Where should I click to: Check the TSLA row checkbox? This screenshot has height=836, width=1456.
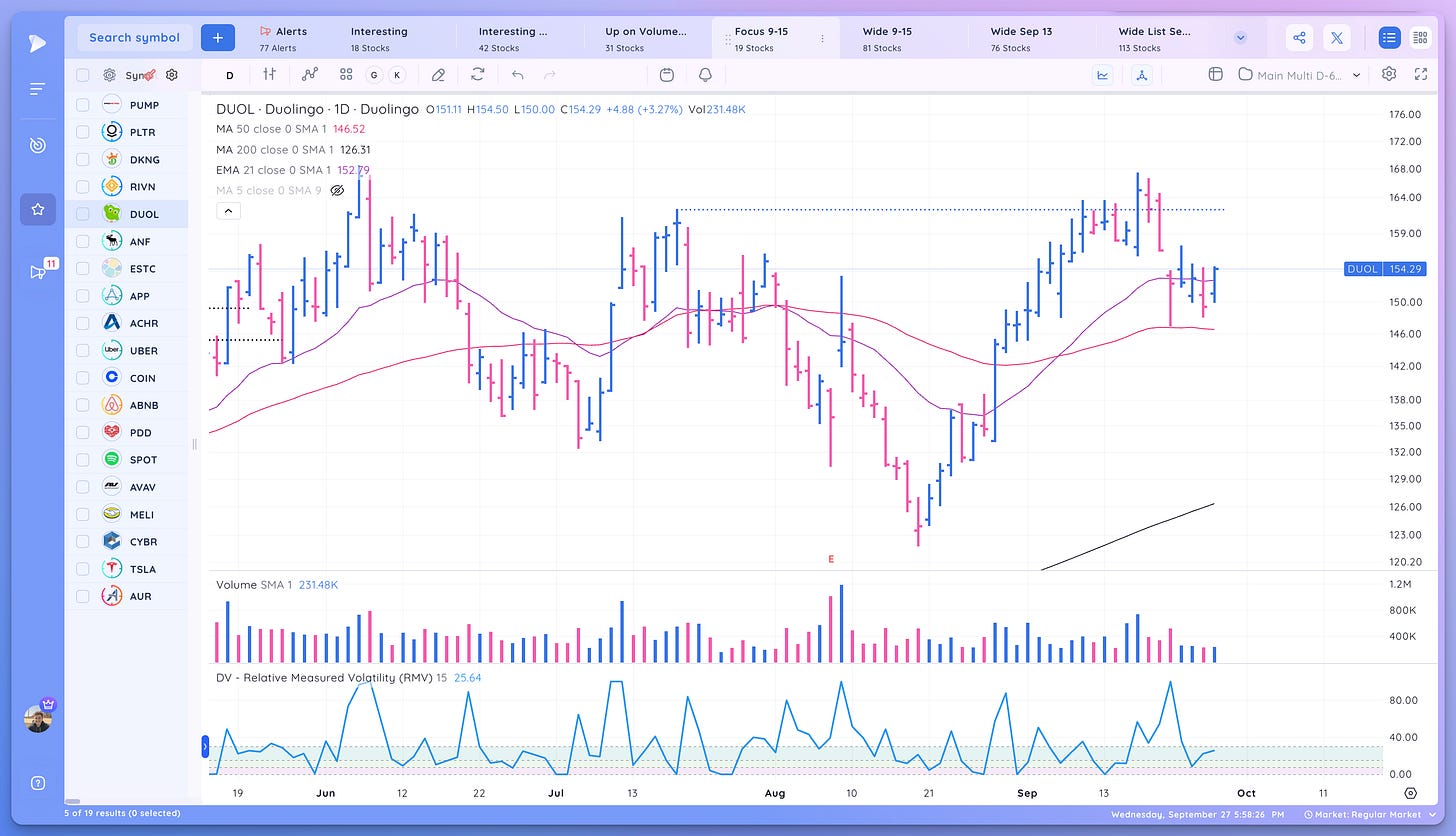point(82,569)
